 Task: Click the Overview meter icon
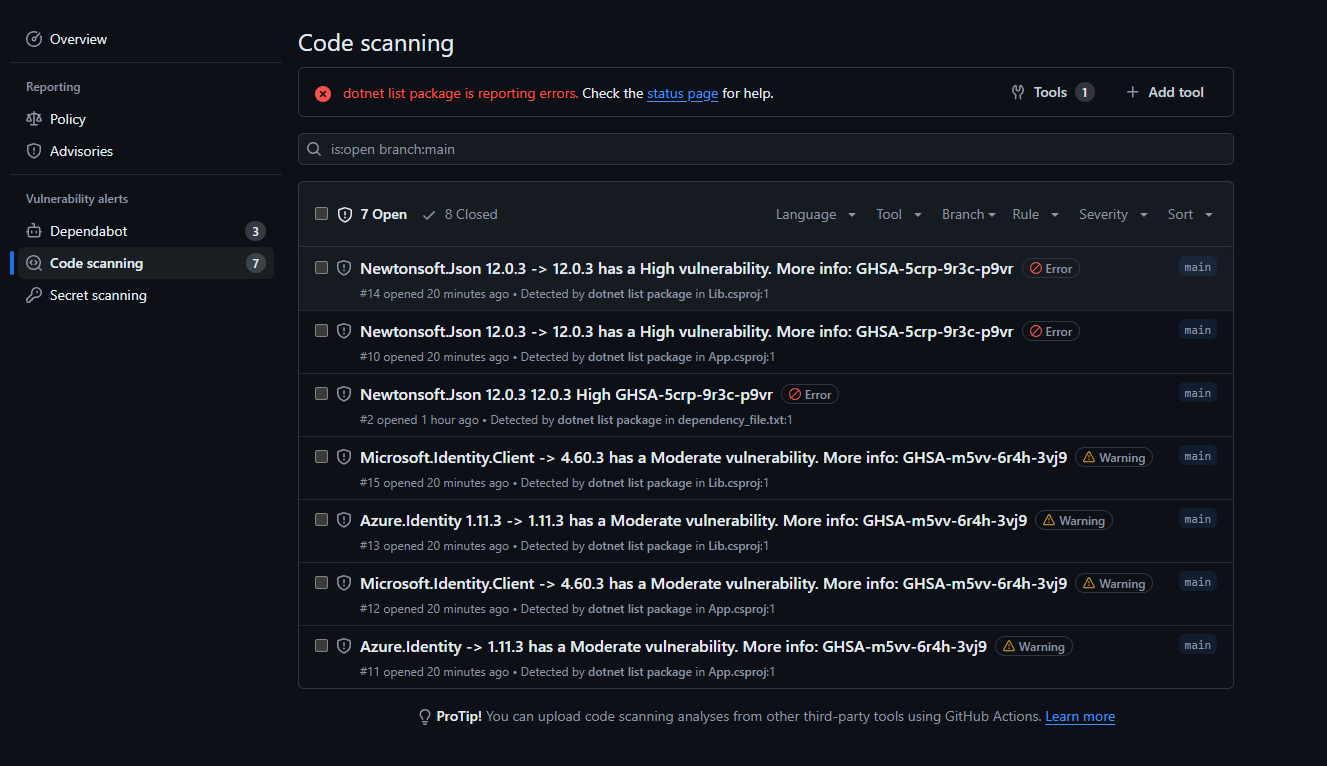point(34,39)
